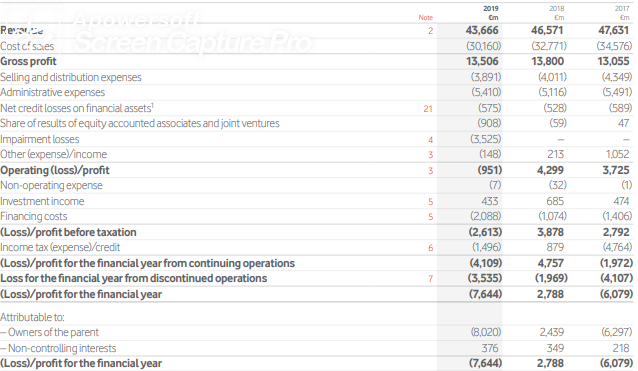Viewport: 638px width, 371px height.
Task: Select the 2017 revenue figure 47,631
Action: [x=614, y=31]
